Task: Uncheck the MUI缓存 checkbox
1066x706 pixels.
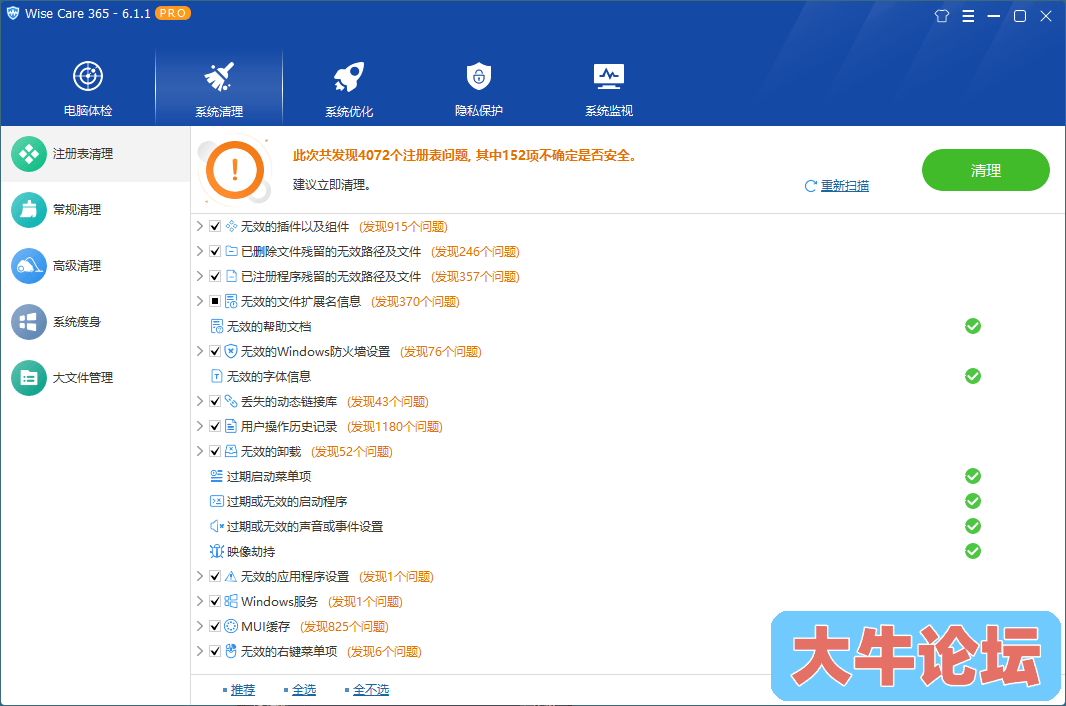Action: pos(215,626)
